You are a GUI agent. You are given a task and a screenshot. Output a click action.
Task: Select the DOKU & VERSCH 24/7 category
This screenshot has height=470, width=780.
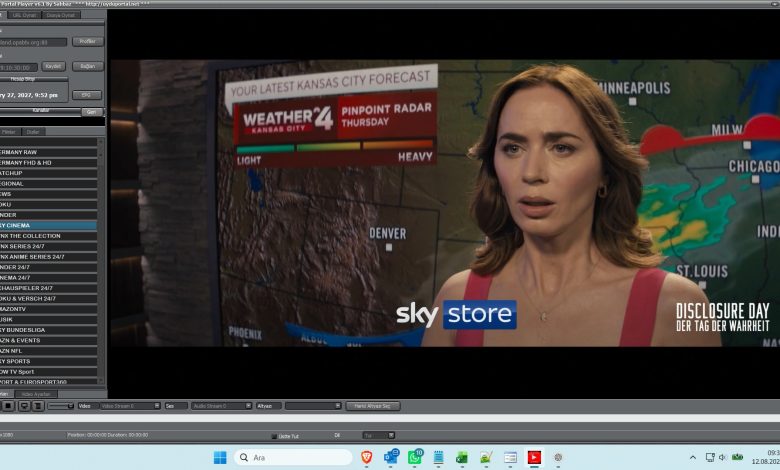48,298
